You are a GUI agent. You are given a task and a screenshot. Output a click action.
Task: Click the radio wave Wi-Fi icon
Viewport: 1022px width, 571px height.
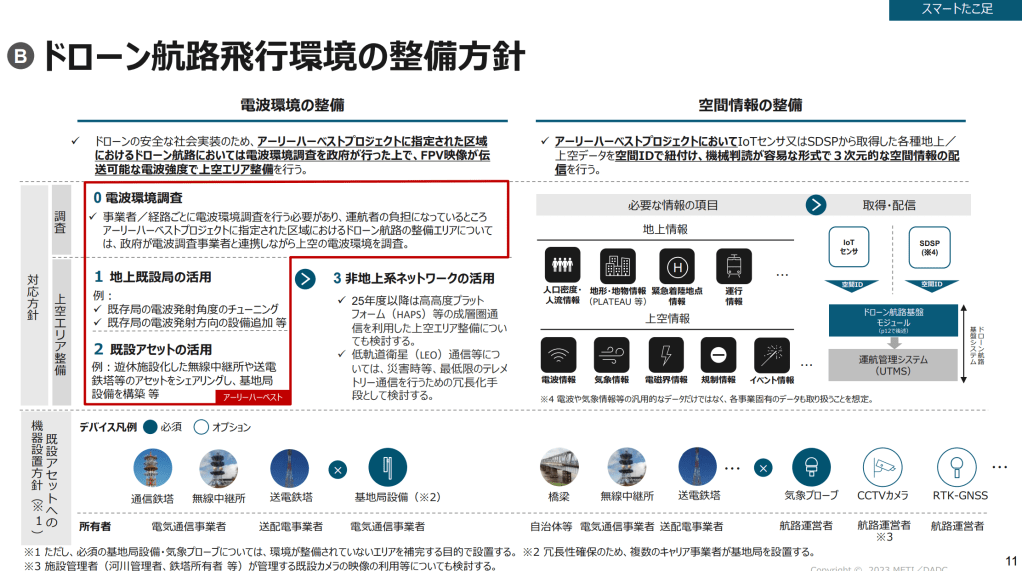pos(558,354)
